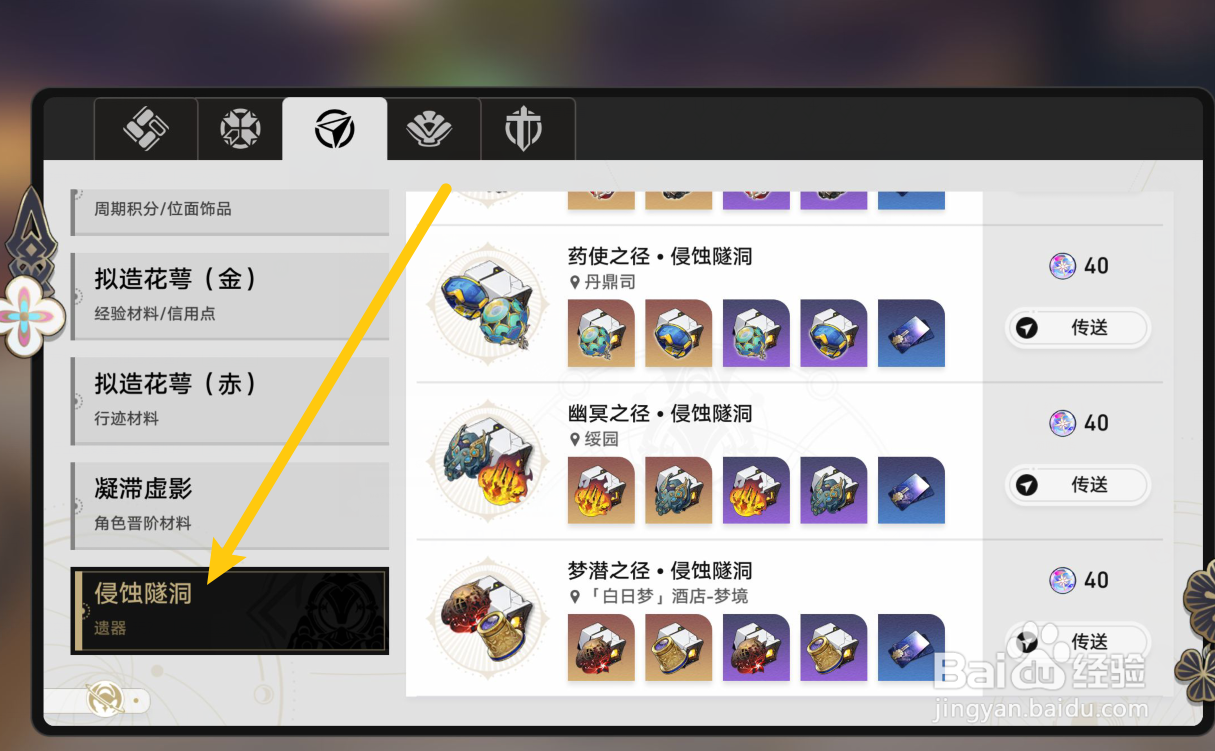Switch to the second compass-icon tab
This screenshot has height=751, width=1215.
(x=240, y=129)
